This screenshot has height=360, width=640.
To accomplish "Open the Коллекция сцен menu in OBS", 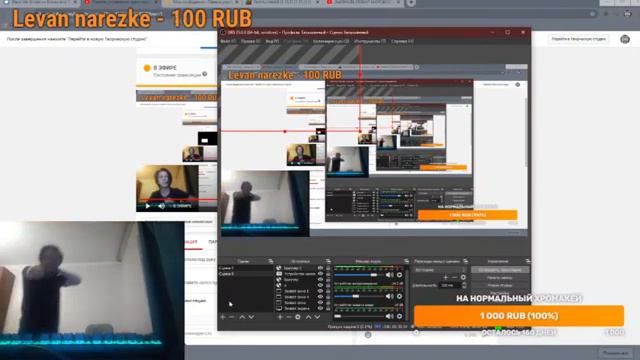I will [x=331, y=41].
